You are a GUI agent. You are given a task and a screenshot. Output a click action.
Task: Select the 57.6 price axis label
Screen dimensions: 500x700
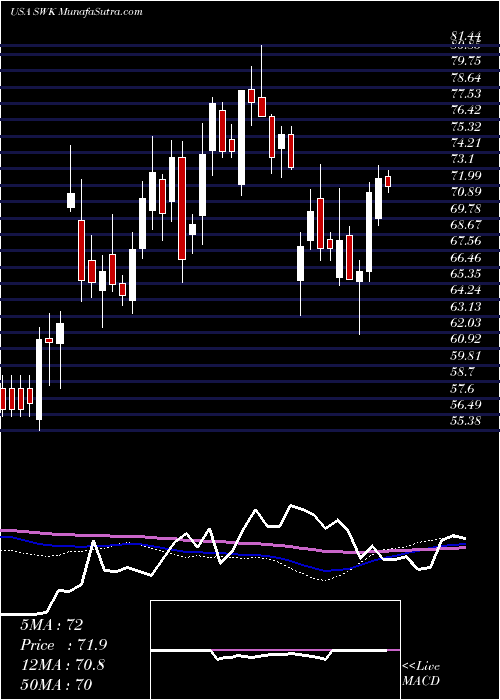coord(462,388)
